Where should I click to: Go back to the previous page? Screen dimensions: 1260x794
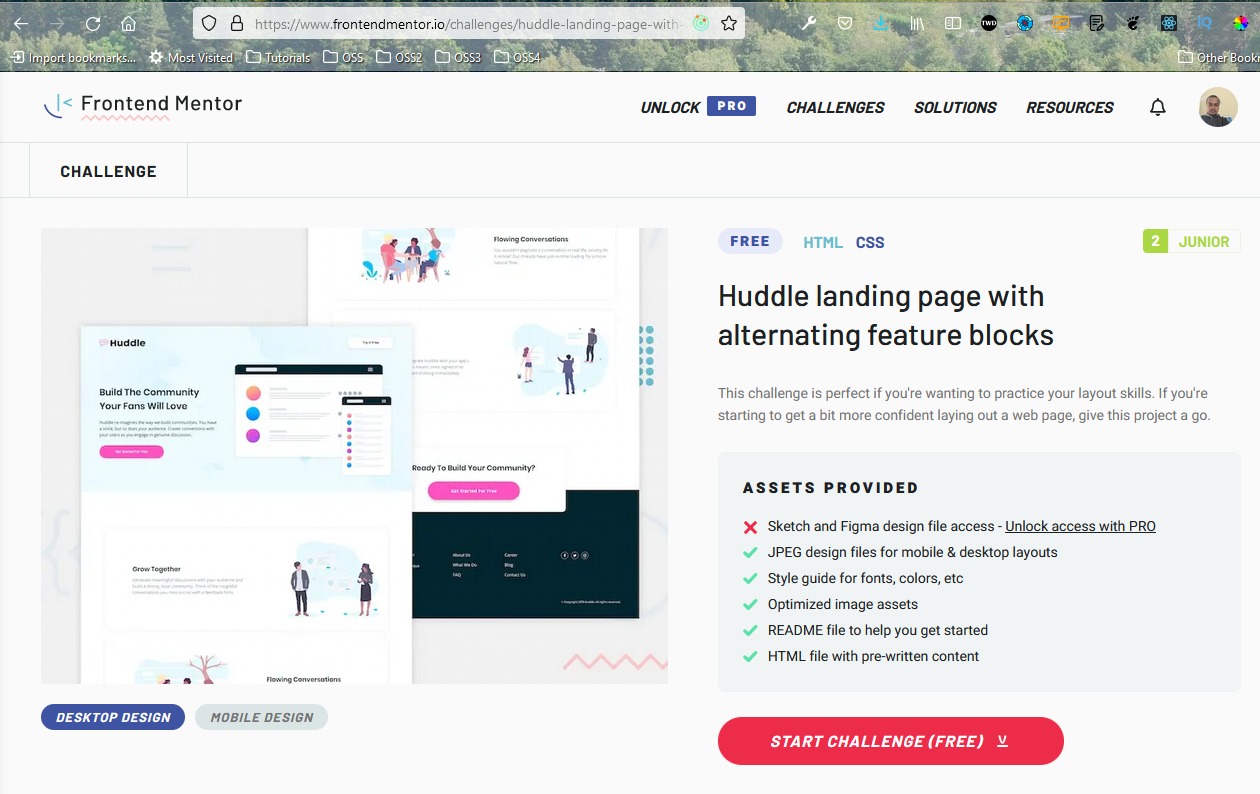20,23
